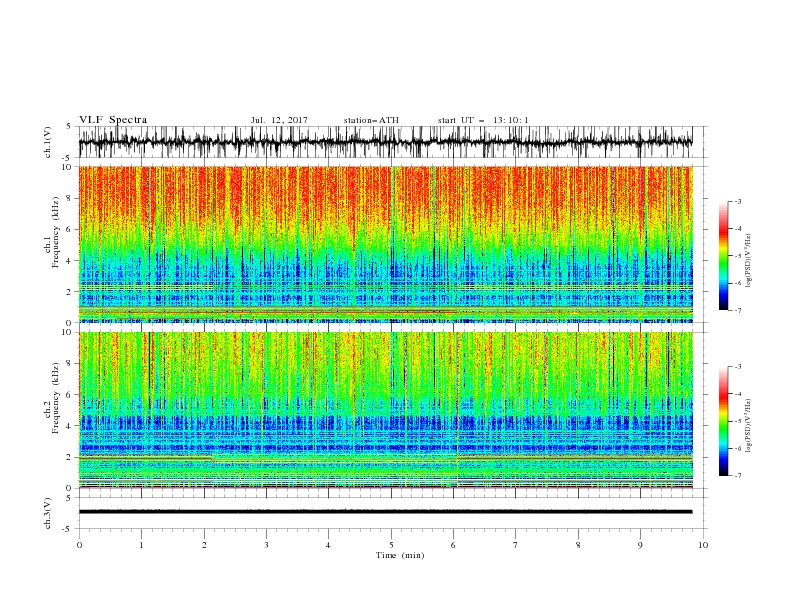Click the ch.1 frequency tick label "10"
Viewport: 792px width, 612px height.
tap(67, 167)
